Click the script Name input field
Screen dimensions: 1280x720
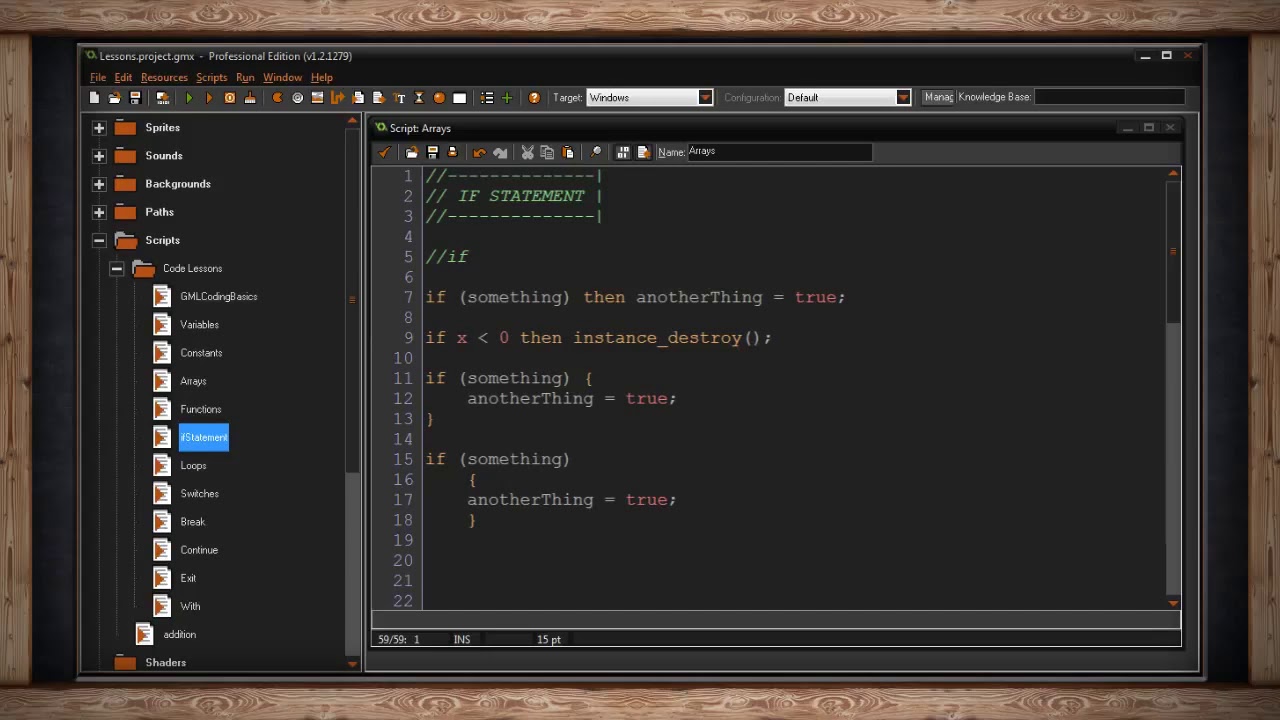(779, 152)
